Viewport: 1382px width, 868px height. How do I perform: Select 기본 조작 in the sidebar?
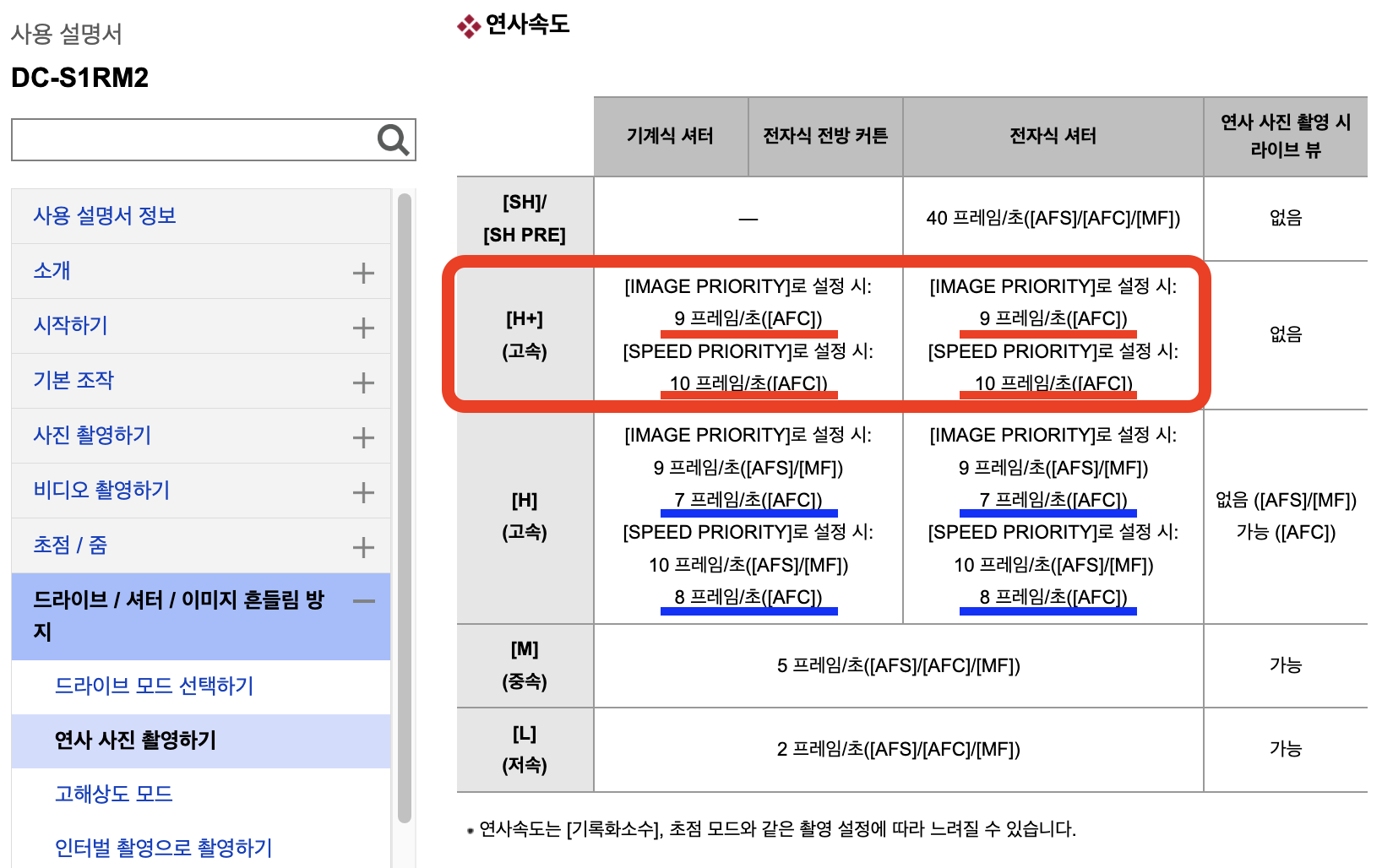click(73, 381)
